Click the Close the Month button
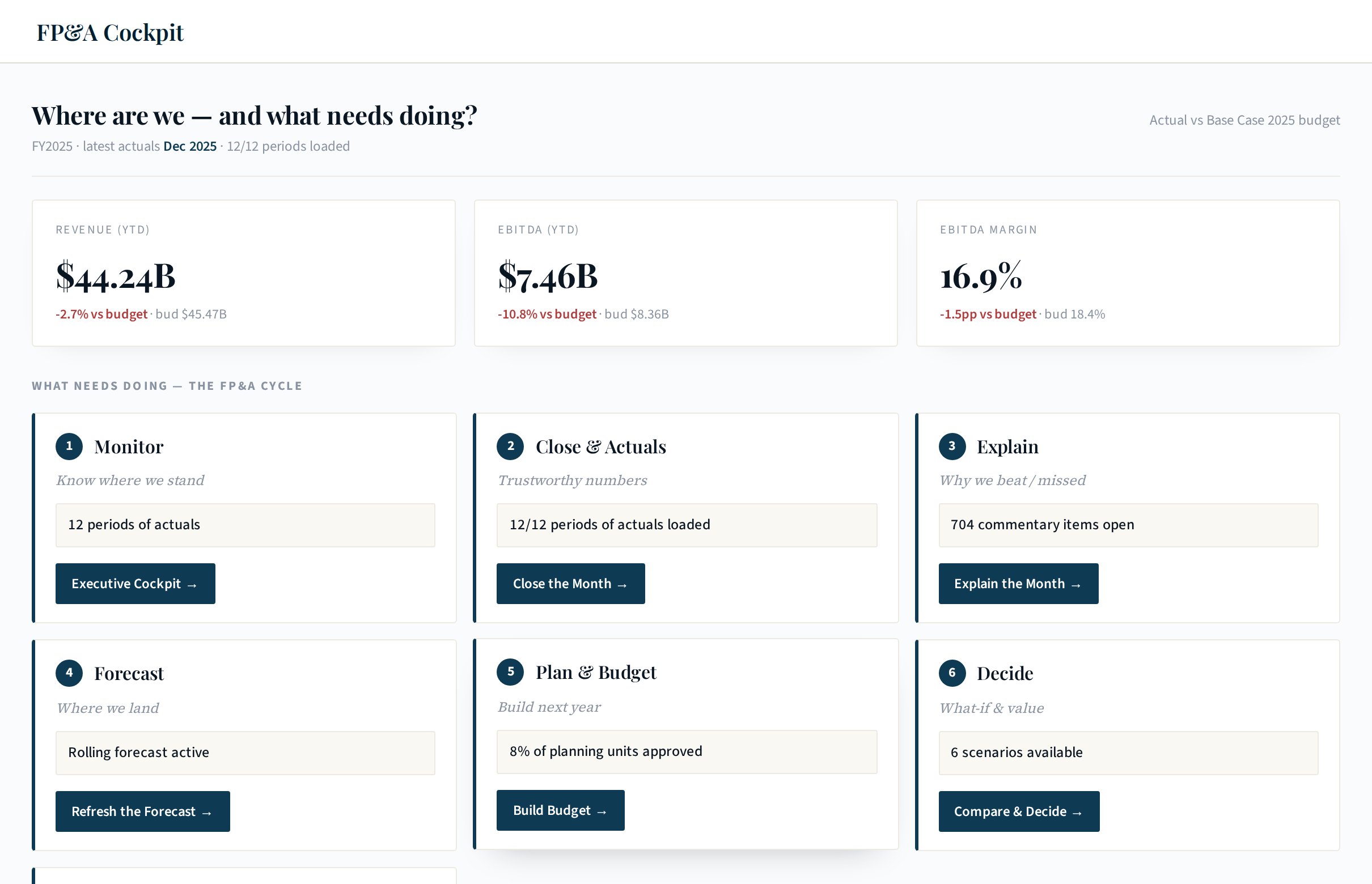The image size is (1372, 884). point(570,583)
